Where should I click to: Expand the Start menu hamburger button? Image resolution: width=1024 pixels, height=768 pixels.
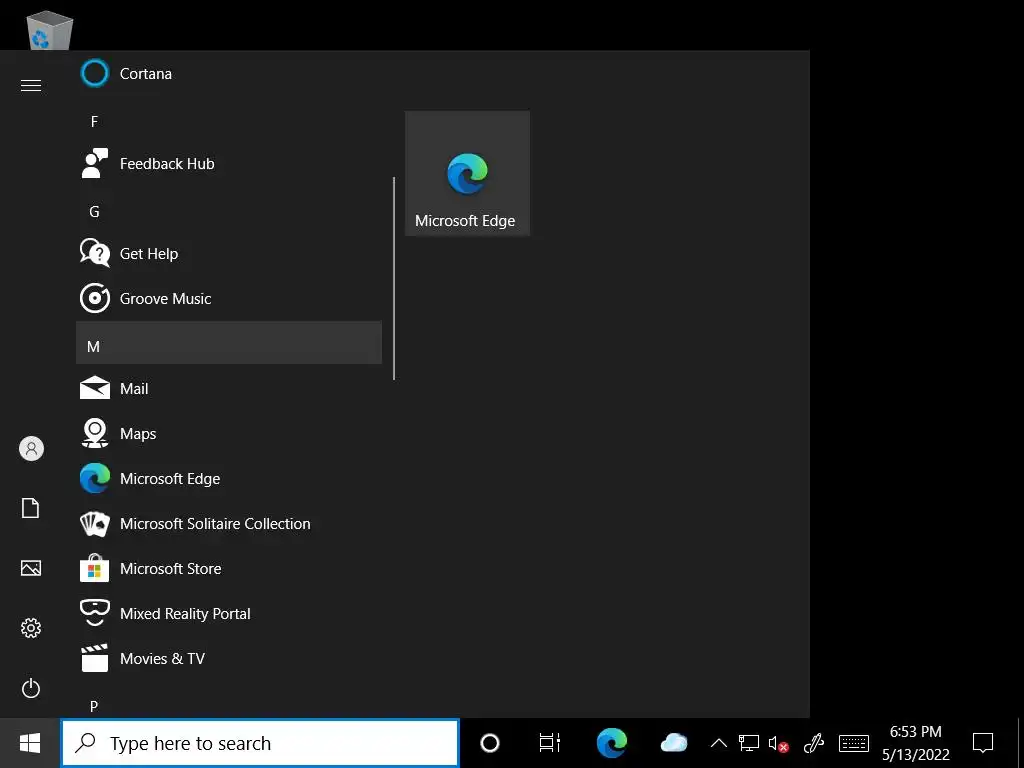[x=31, y=86]
